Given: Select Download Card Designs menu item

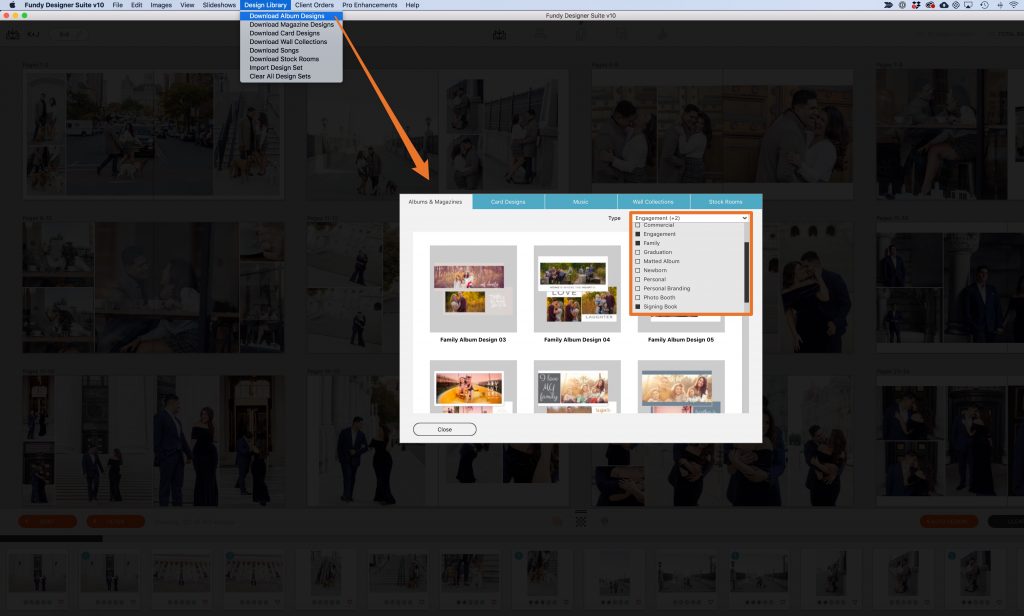Looking at the screenshot, I should [291, 33].
